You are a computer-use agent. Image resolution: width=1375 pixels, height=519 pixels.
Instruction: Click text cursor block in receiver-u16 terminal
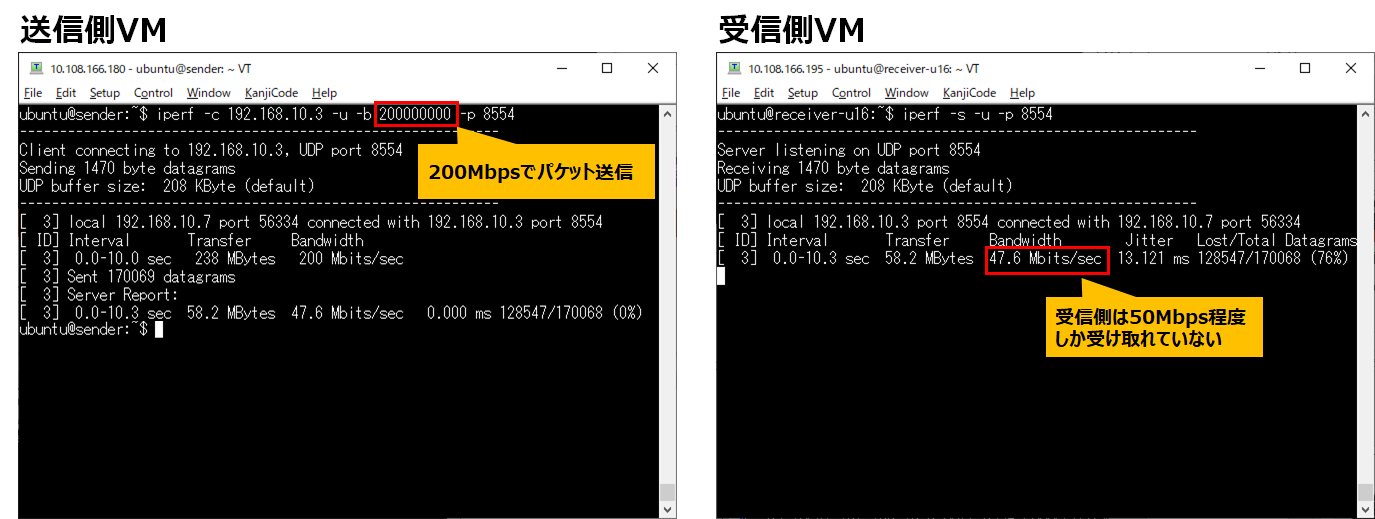pos(721,276)
